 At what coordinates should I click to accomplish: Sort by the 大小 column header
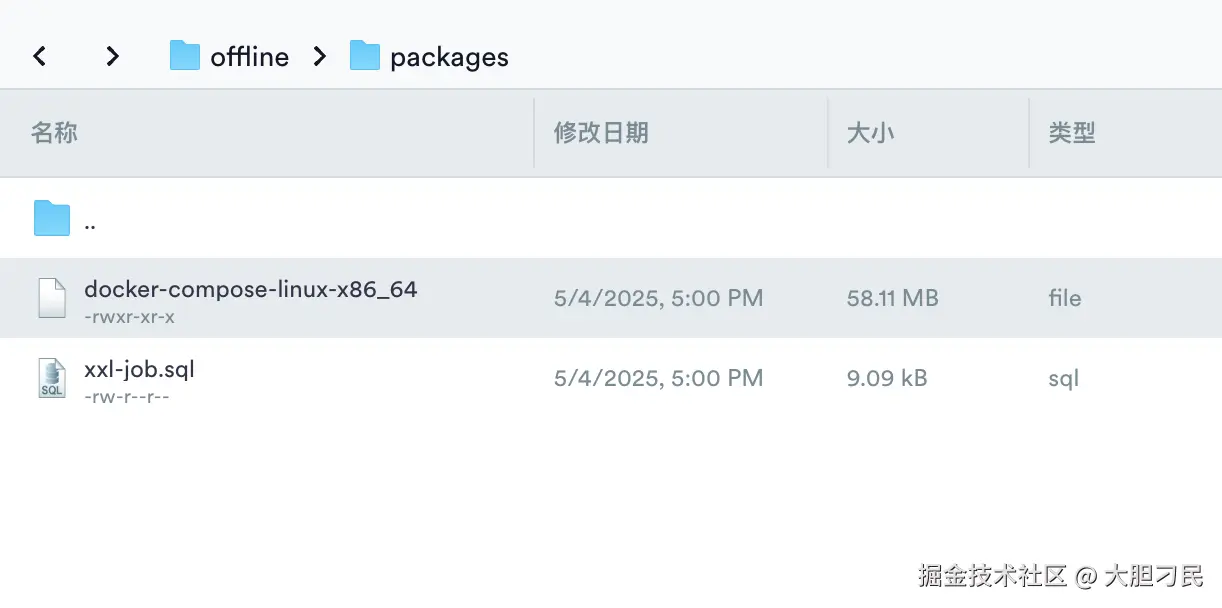(870, 133)
